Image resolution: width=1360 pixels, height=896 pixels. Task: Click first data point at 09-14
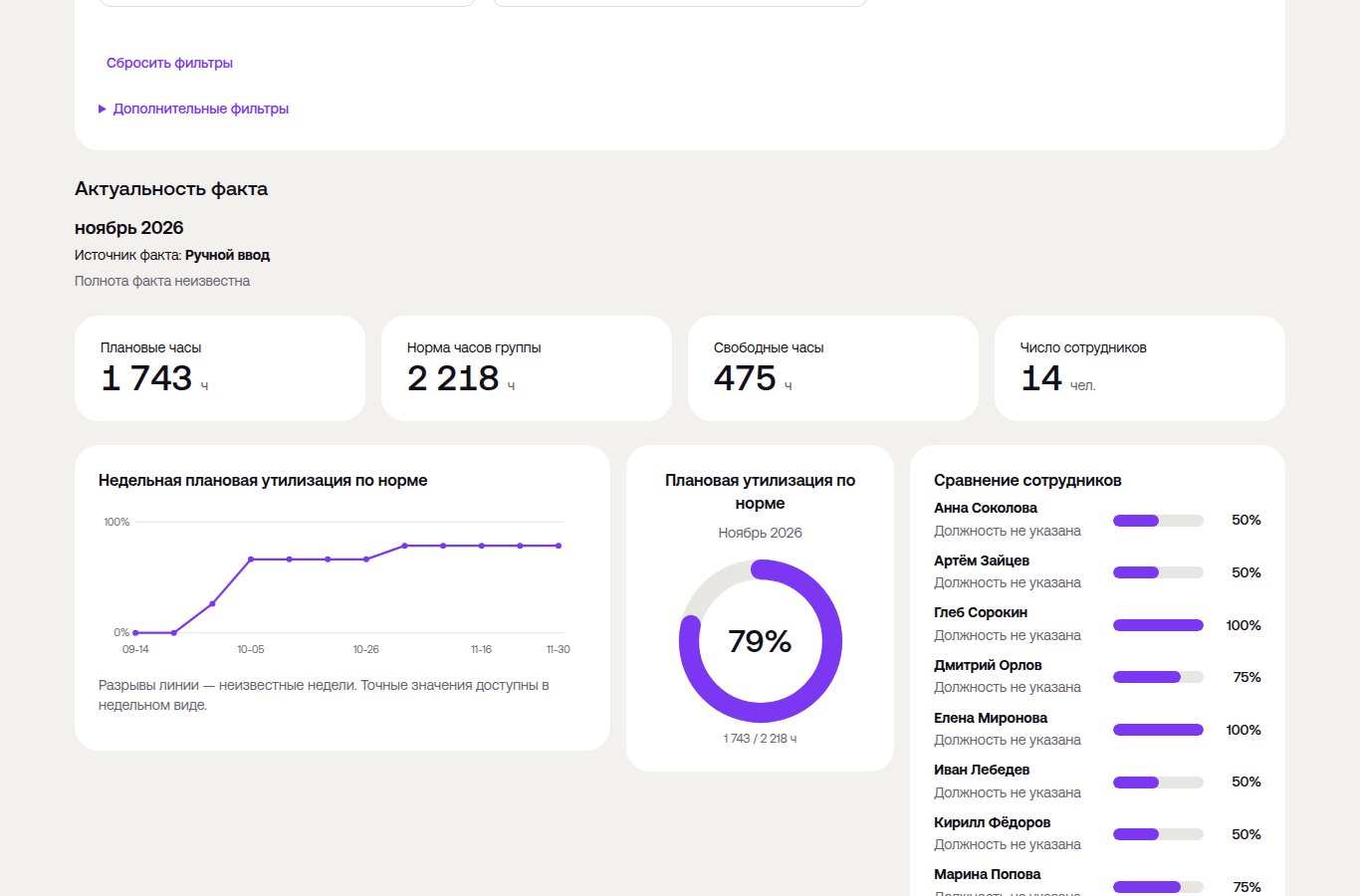pos(135,632)
